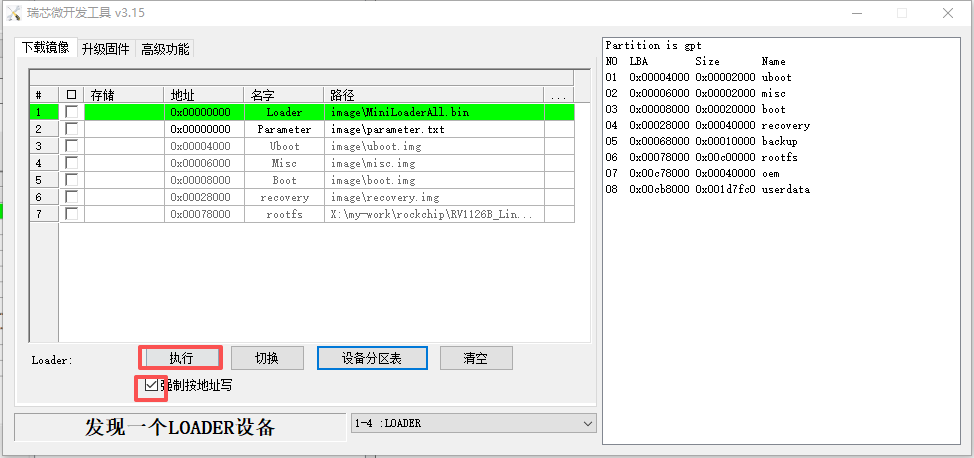Click the Boot name cell in table
This screenshot has height=458, width=974.
click(284, 180)
